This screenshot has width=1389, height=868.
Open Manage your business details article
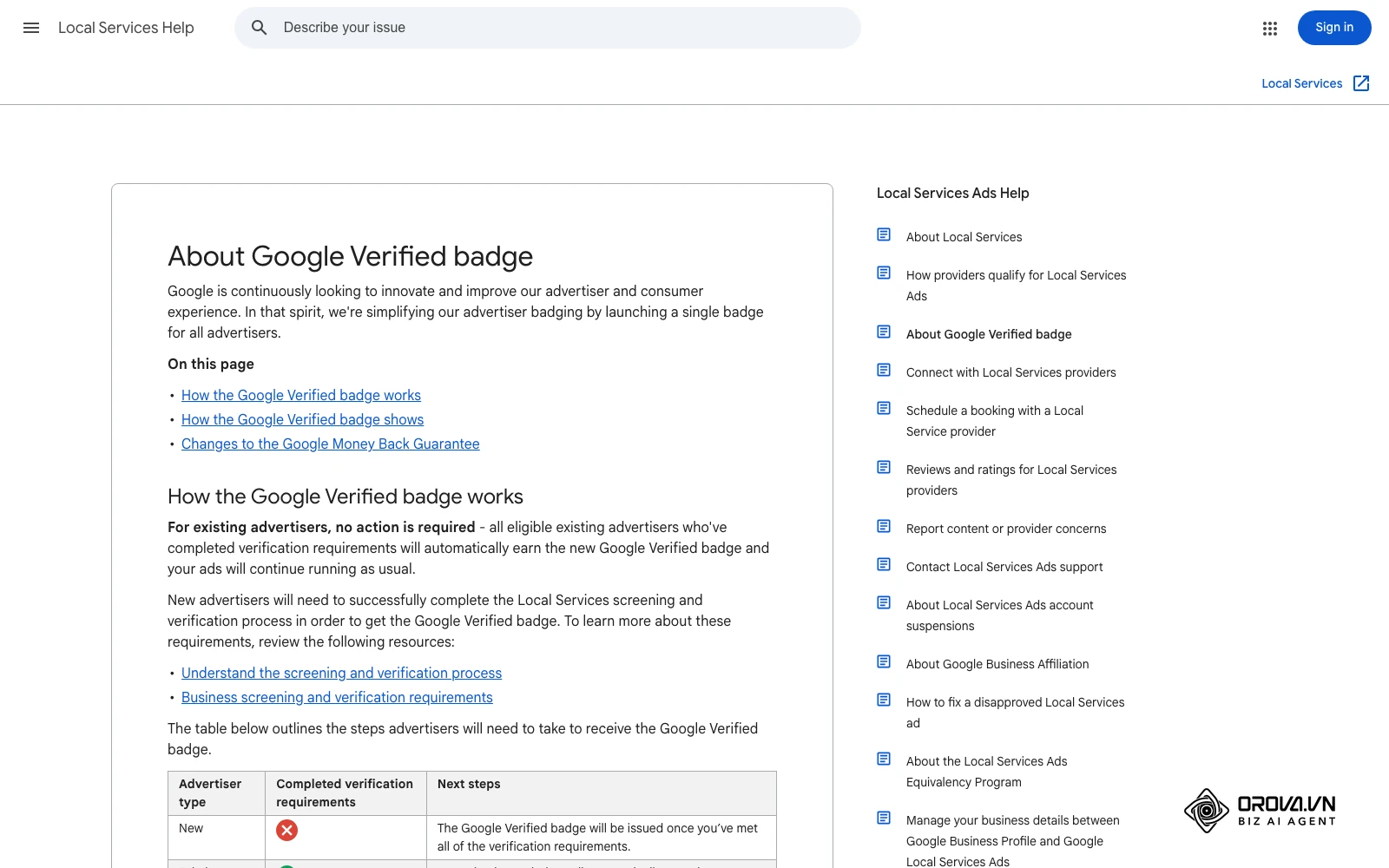[1013, 841]
